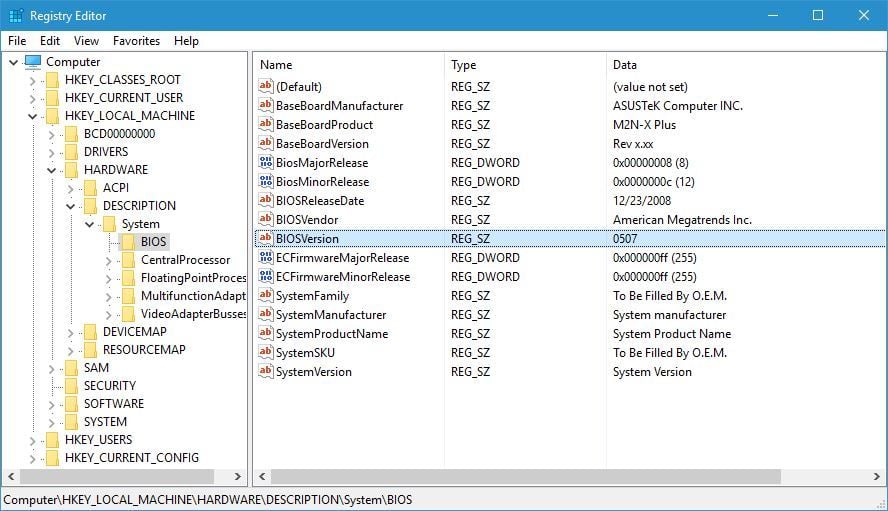
Task: Click the BIOS folder icon in tree
Action: [x=129, y=242]
